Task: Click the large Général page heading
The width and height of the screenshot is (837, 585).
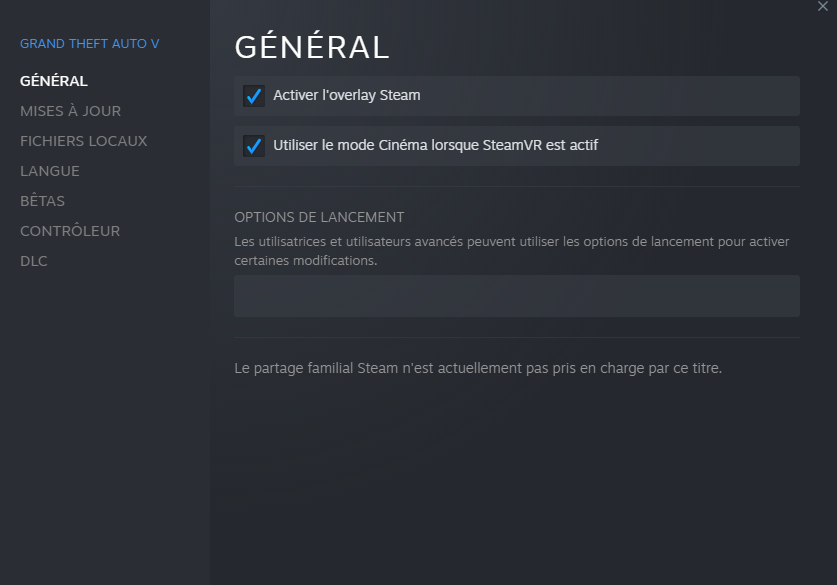Action: [311, 47]
